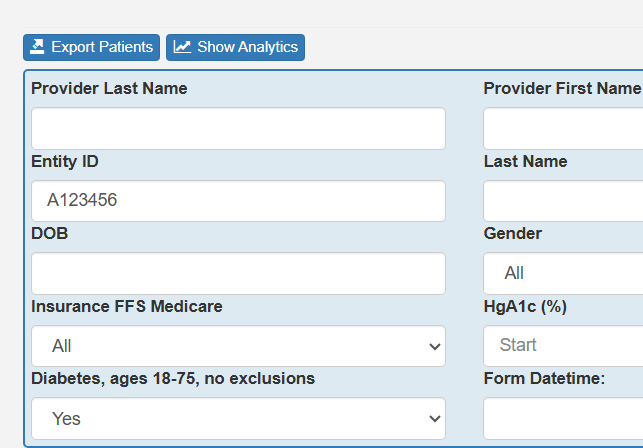The height and width of the screenshot is (448, 643).
Task: Click the patient Last Name input box
Action: pos(563,201)
